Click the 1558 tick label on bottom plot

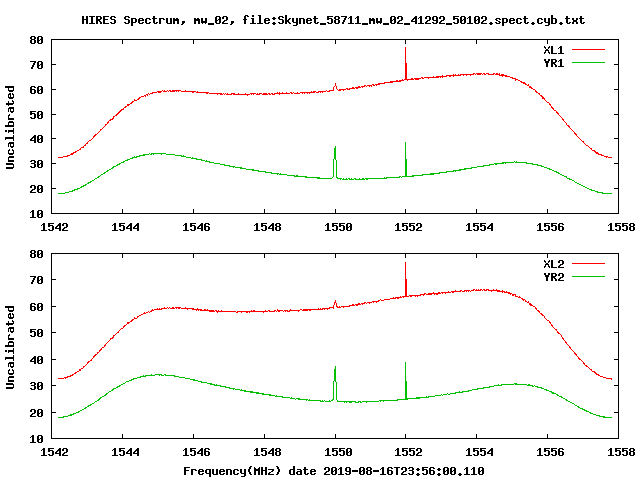click(x=621, y=452)
